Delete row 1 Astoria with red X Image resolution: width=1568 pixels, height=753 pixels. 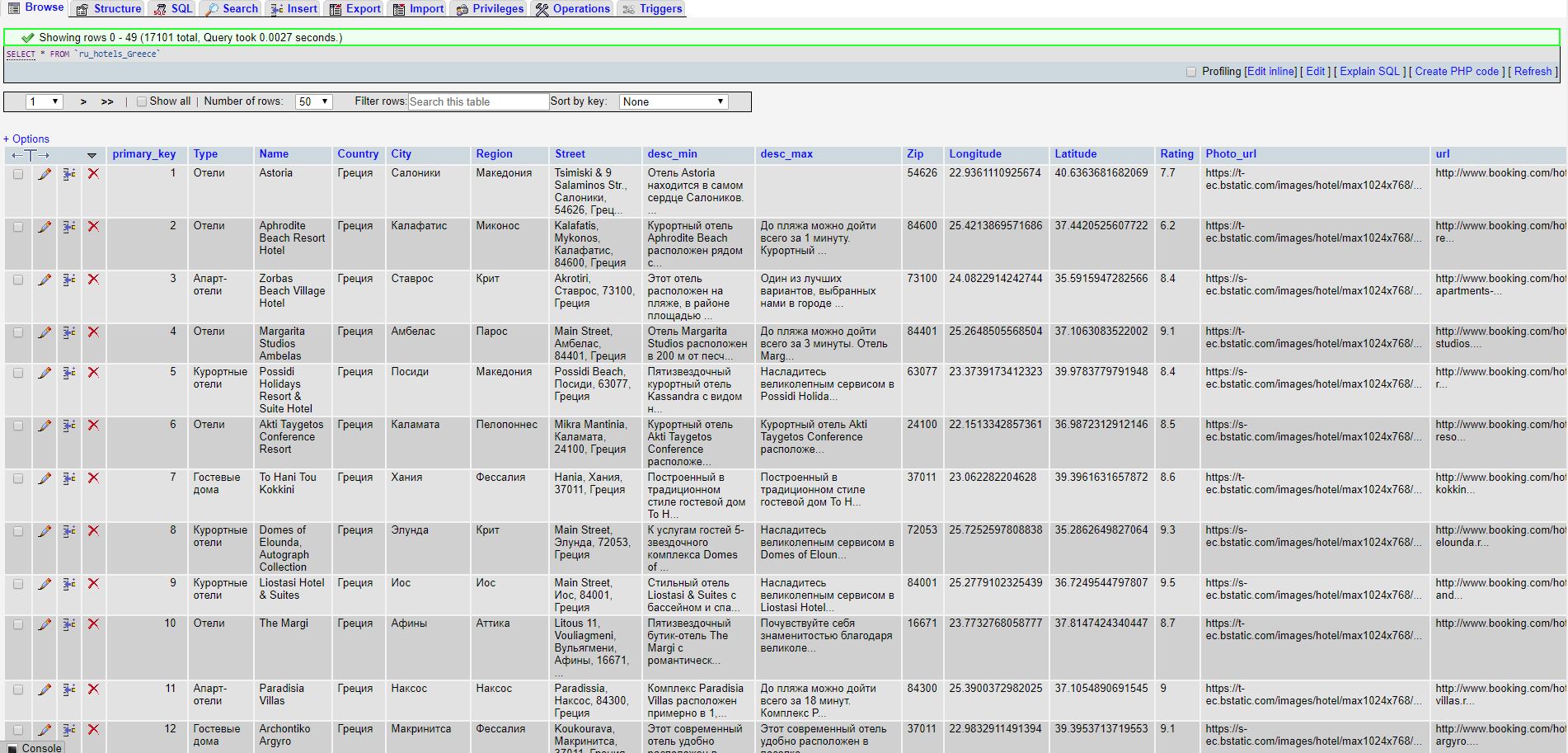click(93, 174)
